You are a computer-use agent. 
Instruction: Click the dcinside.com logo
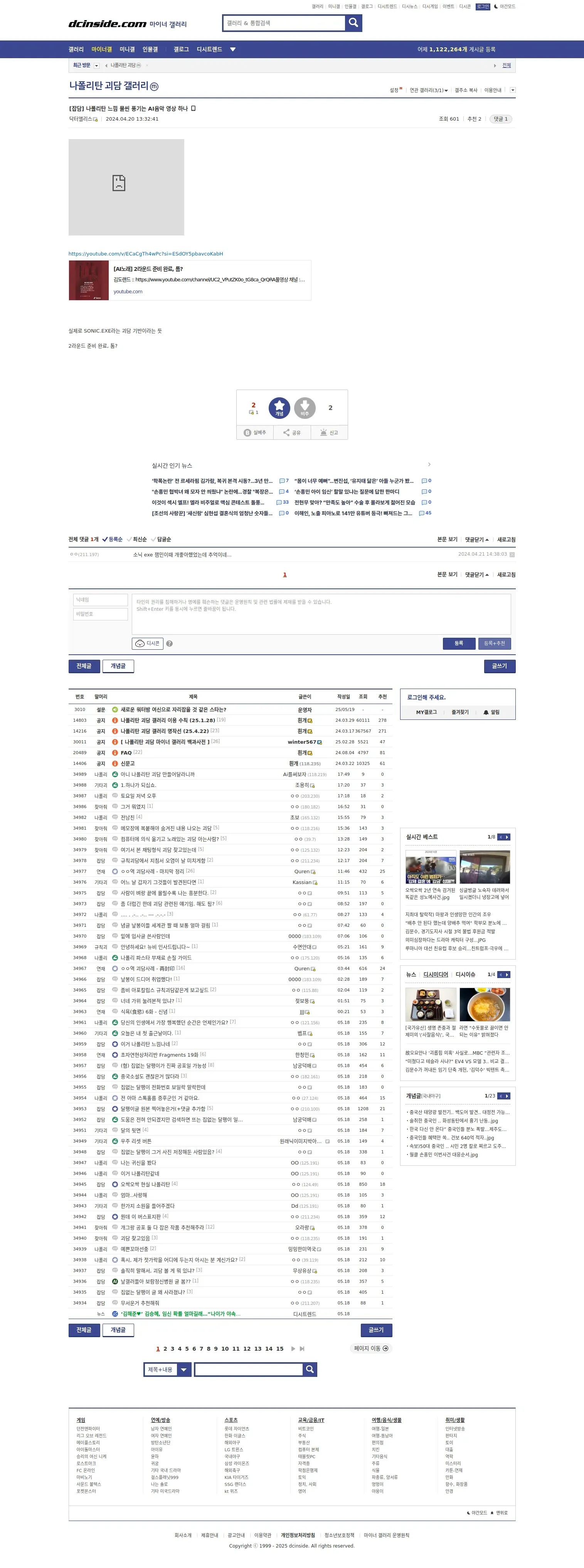[107, 24]
